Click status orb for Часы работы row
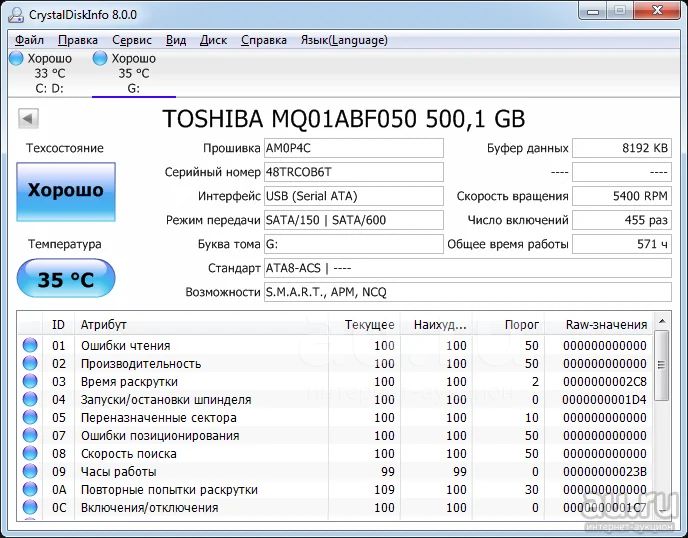This screenshot has width=688, height=538. [30, 471]
